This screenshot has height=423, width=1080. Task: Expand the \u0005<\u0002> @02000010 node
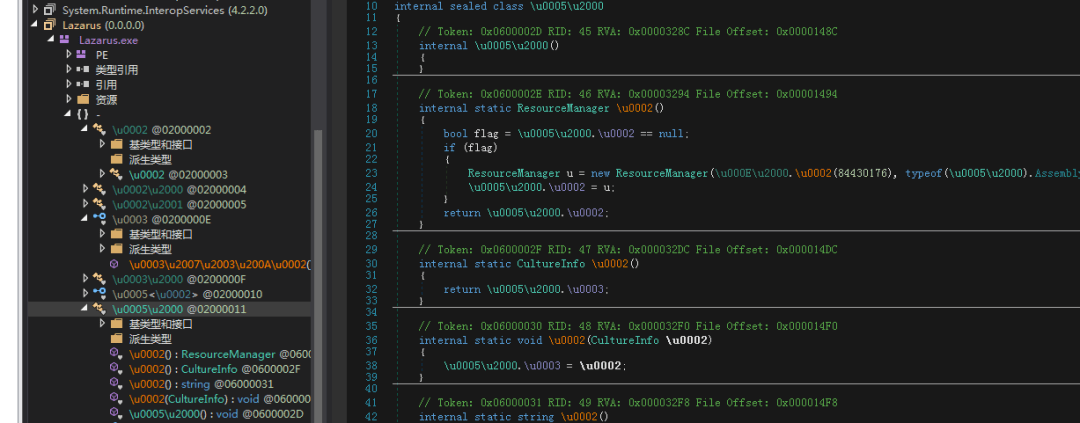point(85,294)
